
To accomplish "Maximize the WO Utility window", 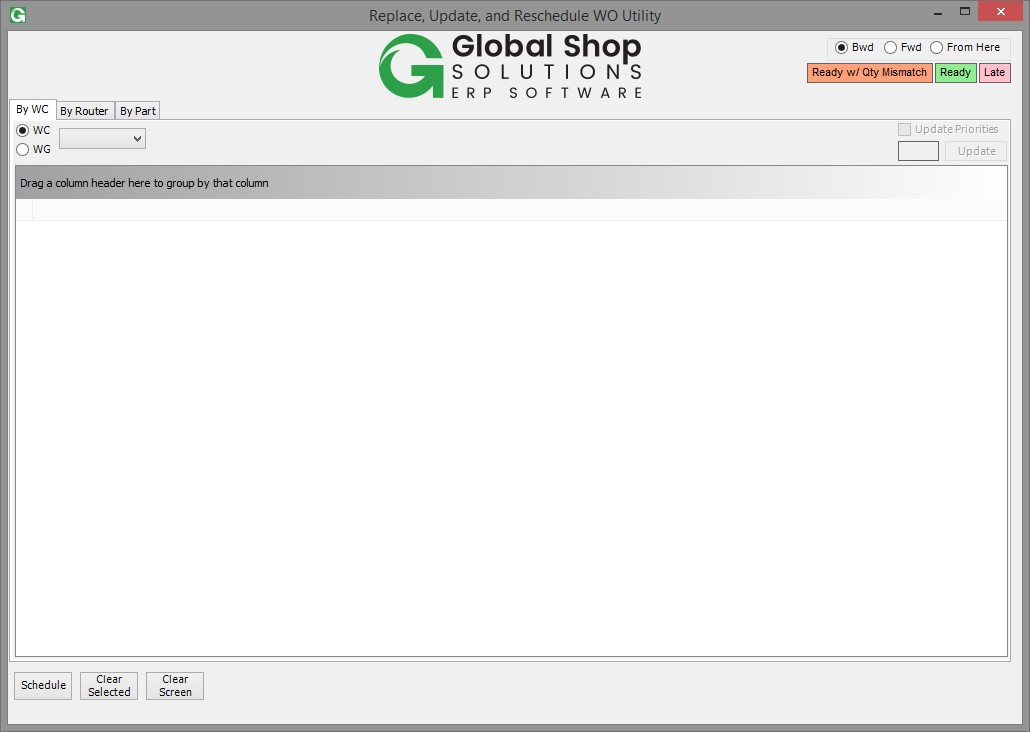I will point(965,11).
